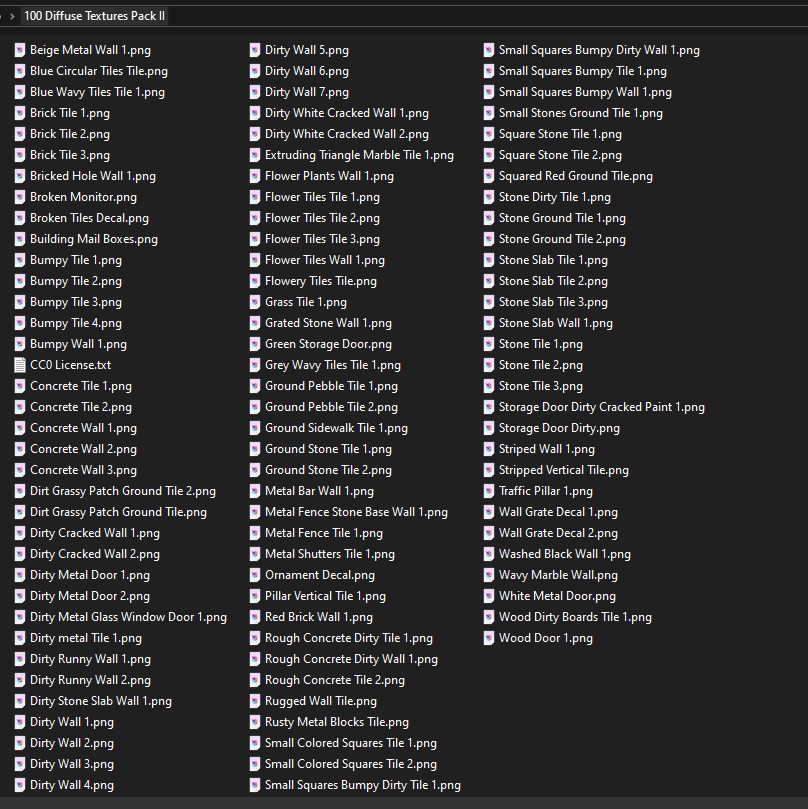Select Stone Dirty Tile 1.png
The height and width of the screenshot is (809, 808).
point(554,197)
